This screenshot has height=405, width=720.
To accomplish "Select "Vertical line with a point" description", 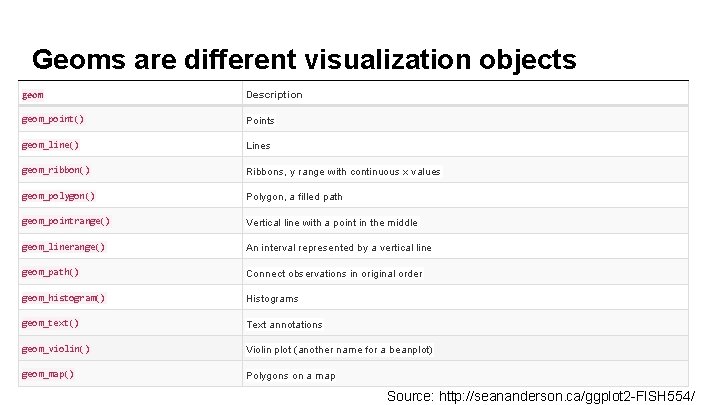I will [x=332, y=223].
